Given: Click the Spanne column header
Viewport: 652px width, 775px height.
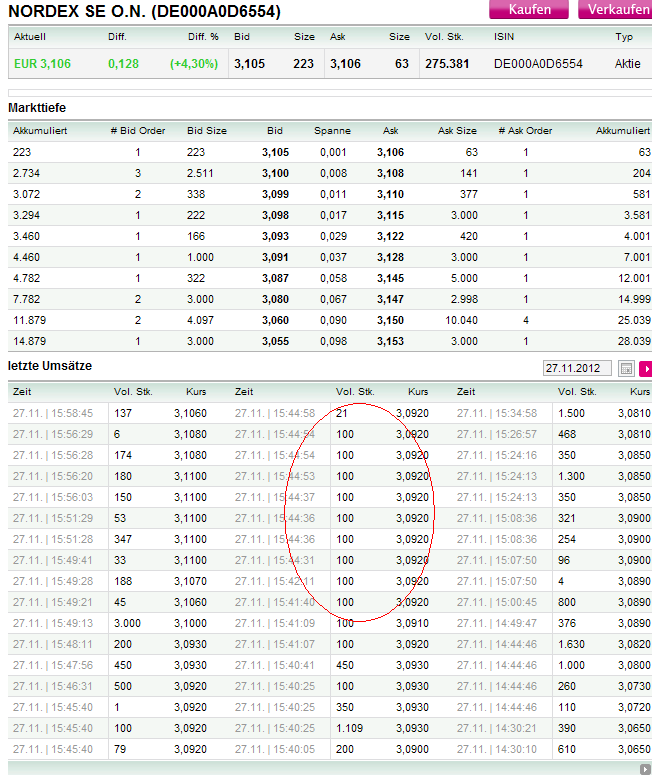Looking at the screenshot, I should tap(333, 131).
